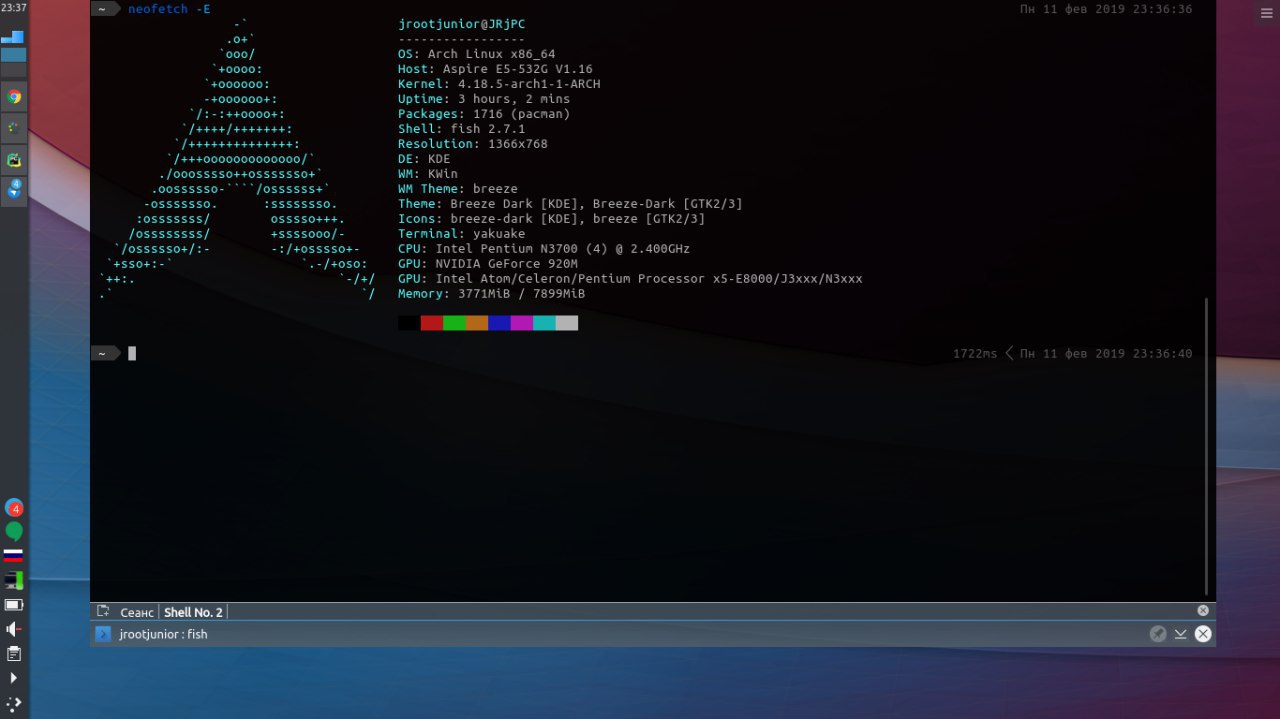The image size is (1280, 719).
Task: Click the jrootjunior@JRjPC header text
Action: 461,24
